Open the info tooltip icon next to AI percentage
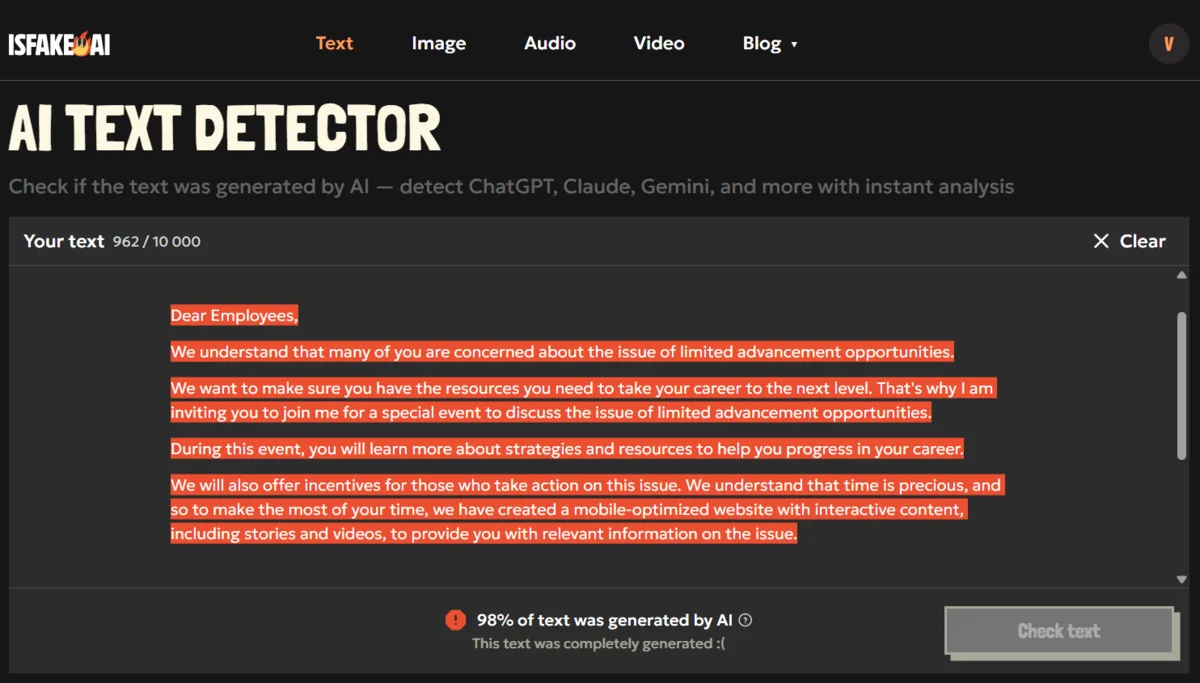The width and height of the screenshot is (1200, 683). (x=744, y=620)
